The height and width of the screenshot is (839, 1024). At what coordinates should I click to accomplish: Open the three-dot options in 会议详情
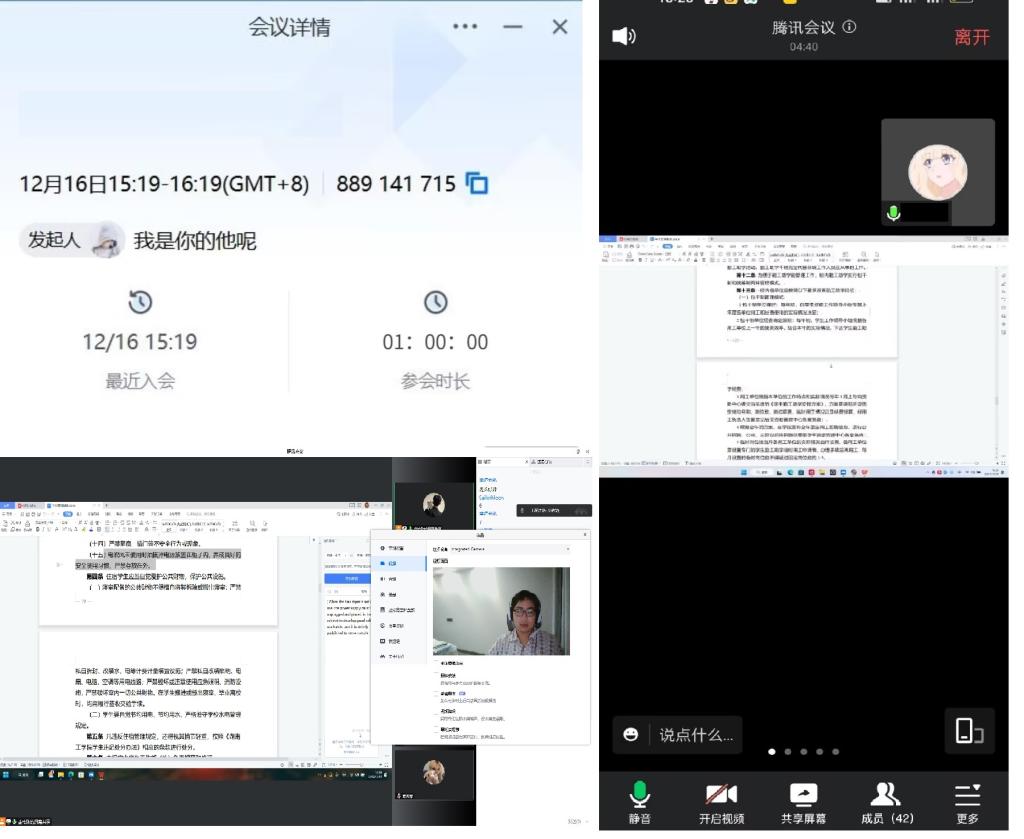[465, 27]
